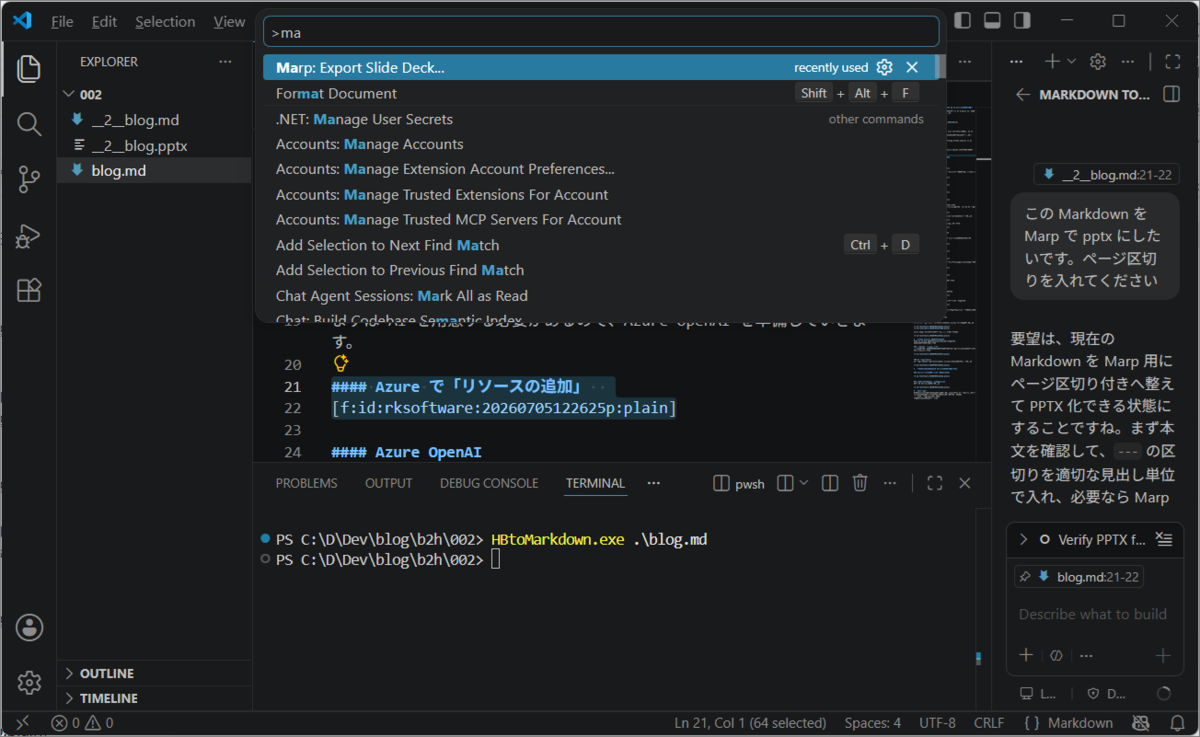Collapse the 002 folder

point(153,94)
